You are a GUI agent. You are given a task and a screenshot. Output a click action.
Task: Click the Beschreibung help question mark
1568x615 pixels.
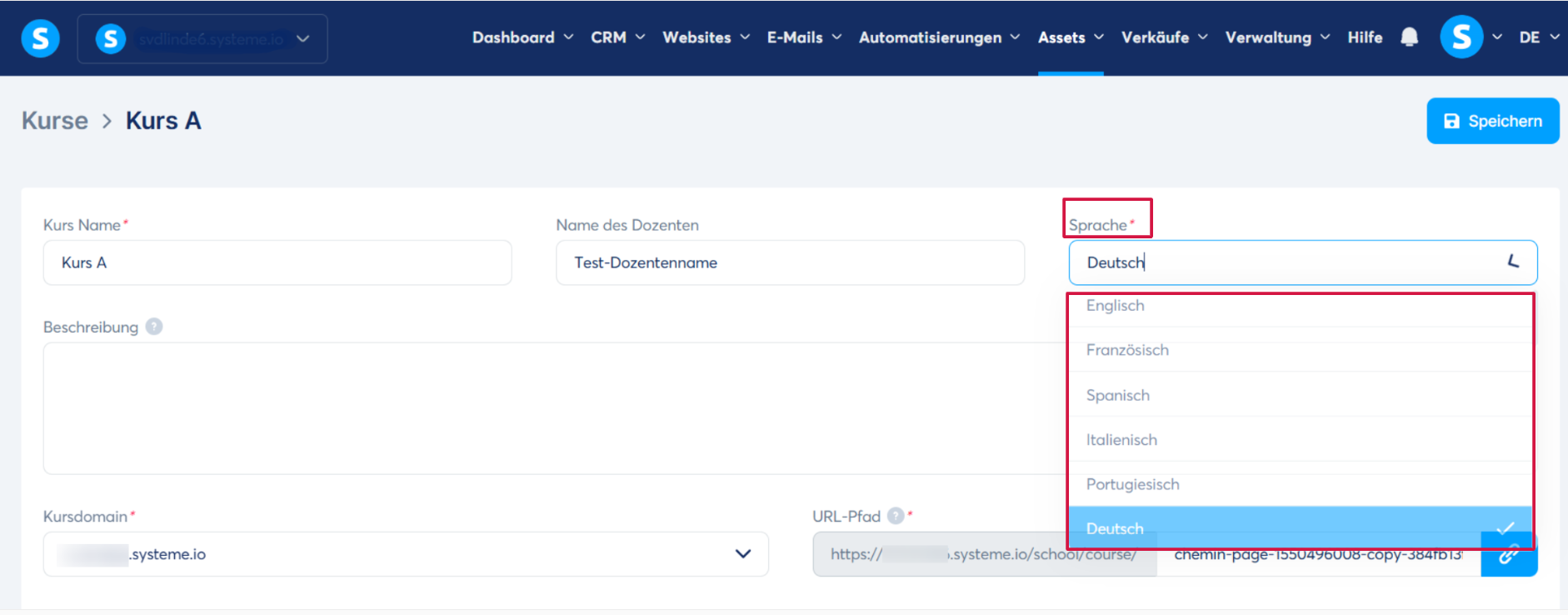point(154,327)
